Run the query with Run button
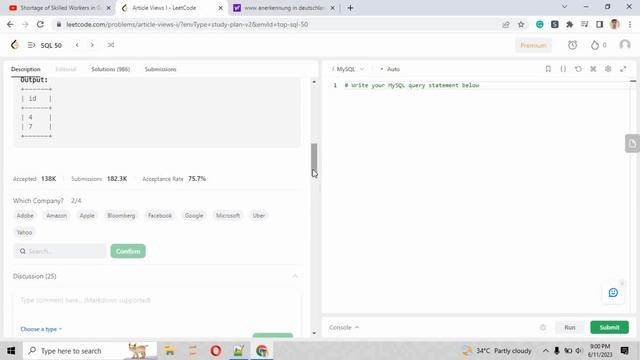 tap(570, 327)
